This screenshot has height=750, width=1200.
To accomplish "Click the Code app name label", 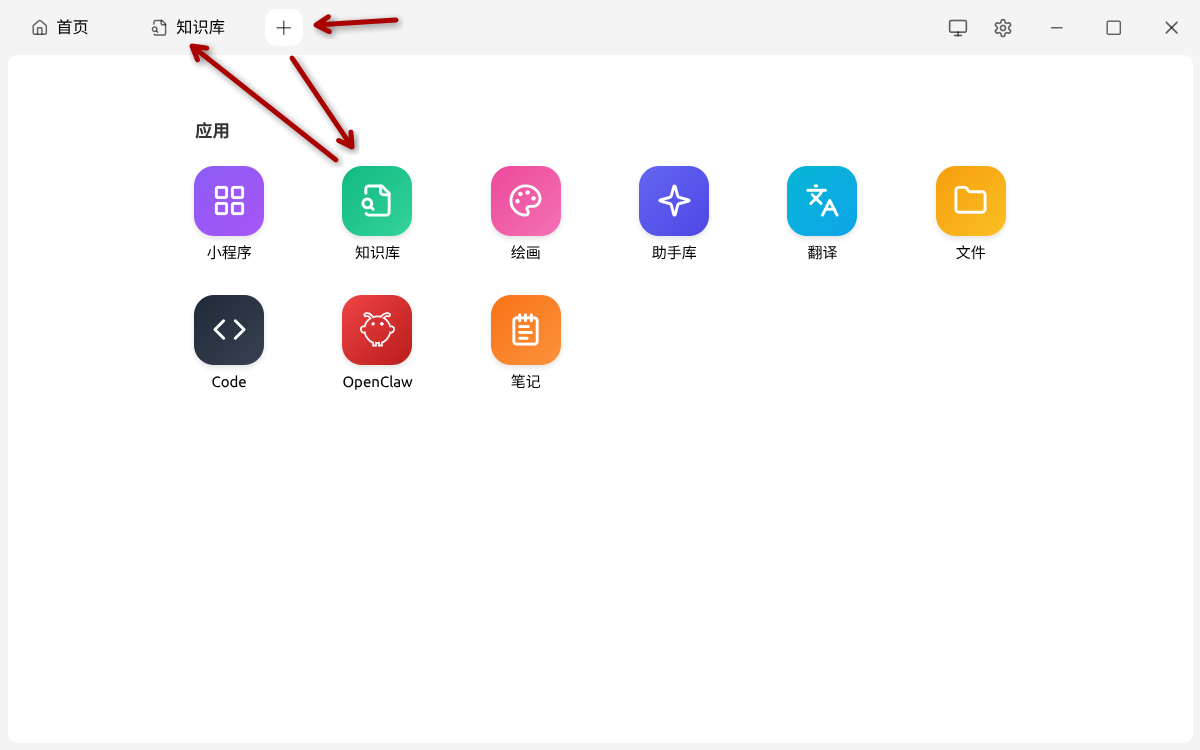I will click(228, 381).
